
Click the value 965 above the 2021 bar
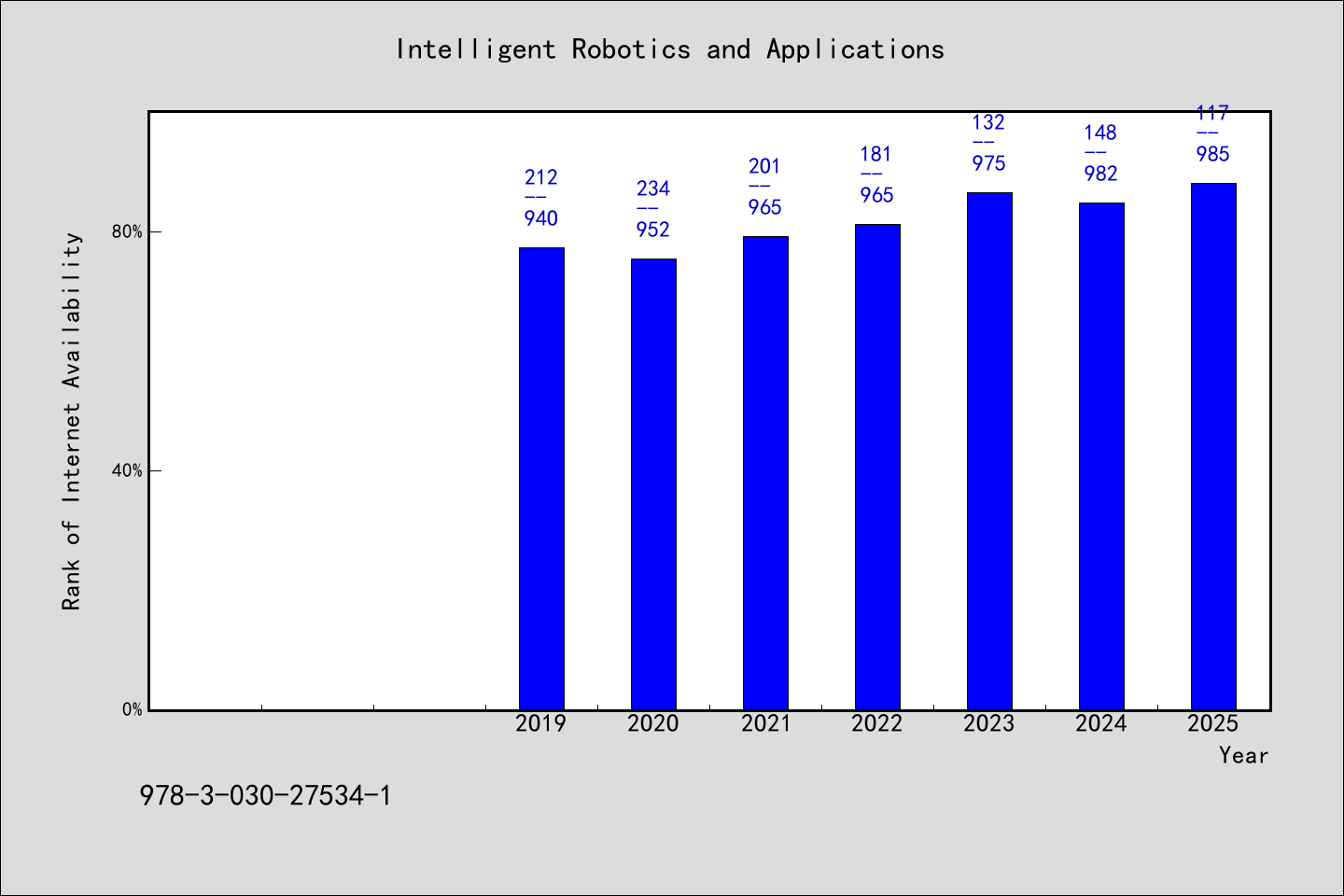[x=765, y=207]
